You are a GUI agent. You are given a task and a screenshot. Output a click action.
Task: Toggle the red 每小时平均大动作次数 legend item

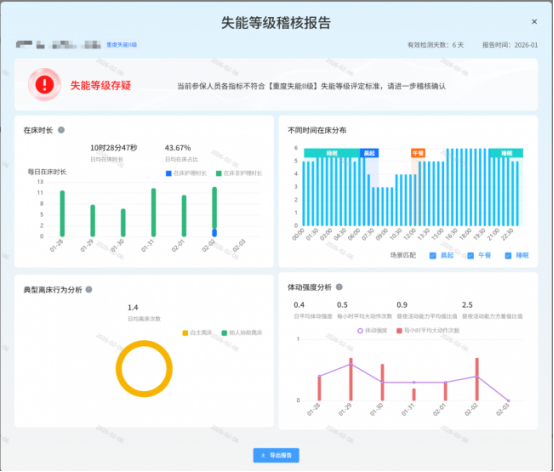[428, 331]
